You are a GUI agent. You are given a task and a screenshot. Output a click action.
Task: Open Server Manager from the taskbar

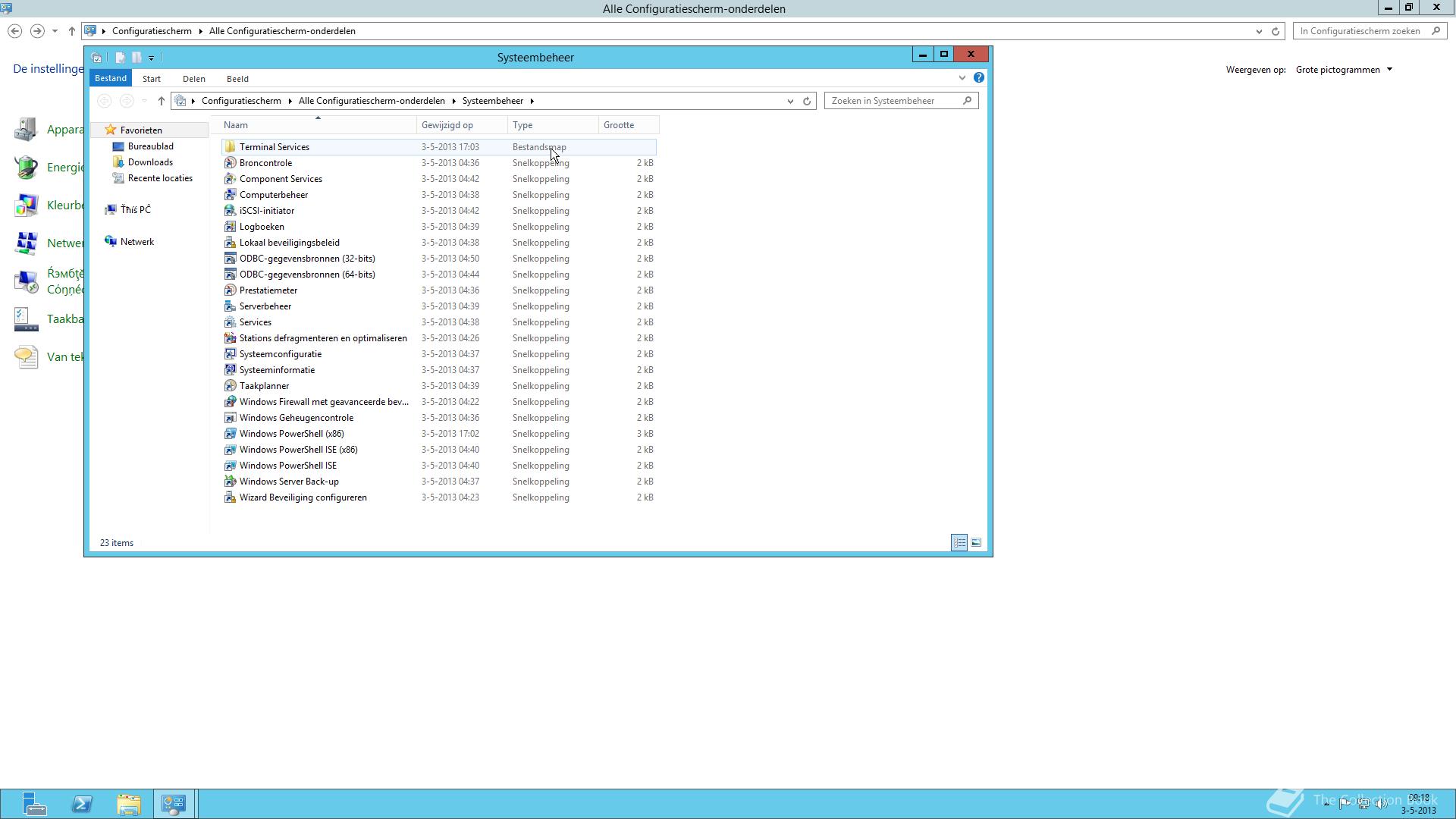click(x=34, y=804)
